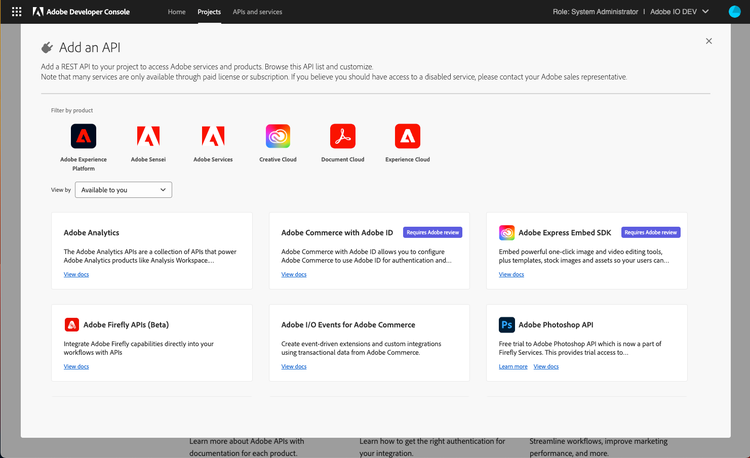Viewport: 750px width, 458px height.
Task: Click the Document Cloud filter label
Action: pos(342,160)
